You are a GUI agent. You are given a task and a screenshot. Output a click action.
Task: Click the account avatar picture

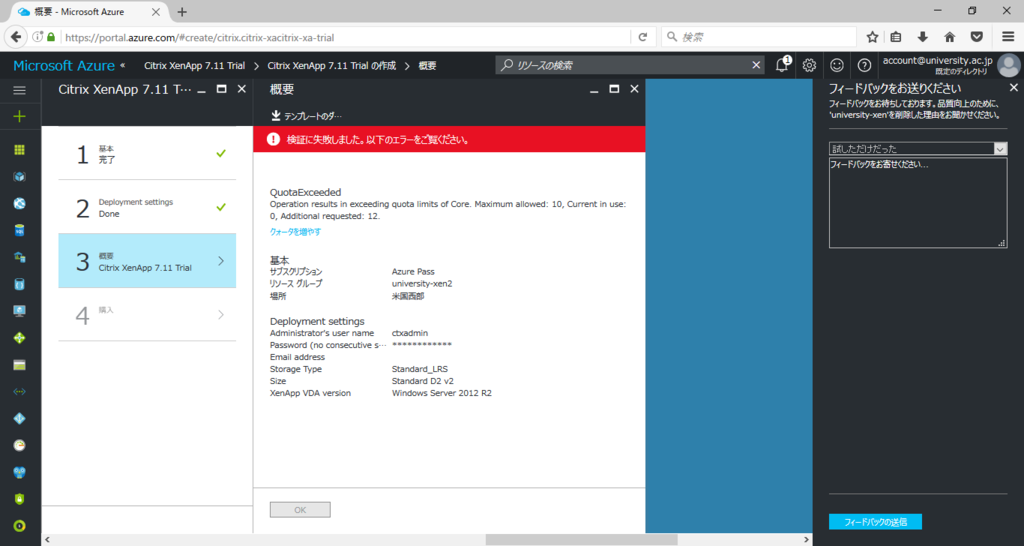1009,65
